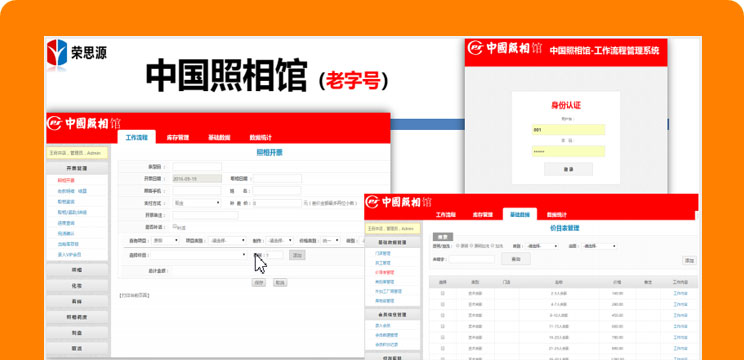The width and height of the screenshot is (744, 360).
Task: Open the 工作流程 tab in the 照相开票 window
Action: tap(136, 138)
